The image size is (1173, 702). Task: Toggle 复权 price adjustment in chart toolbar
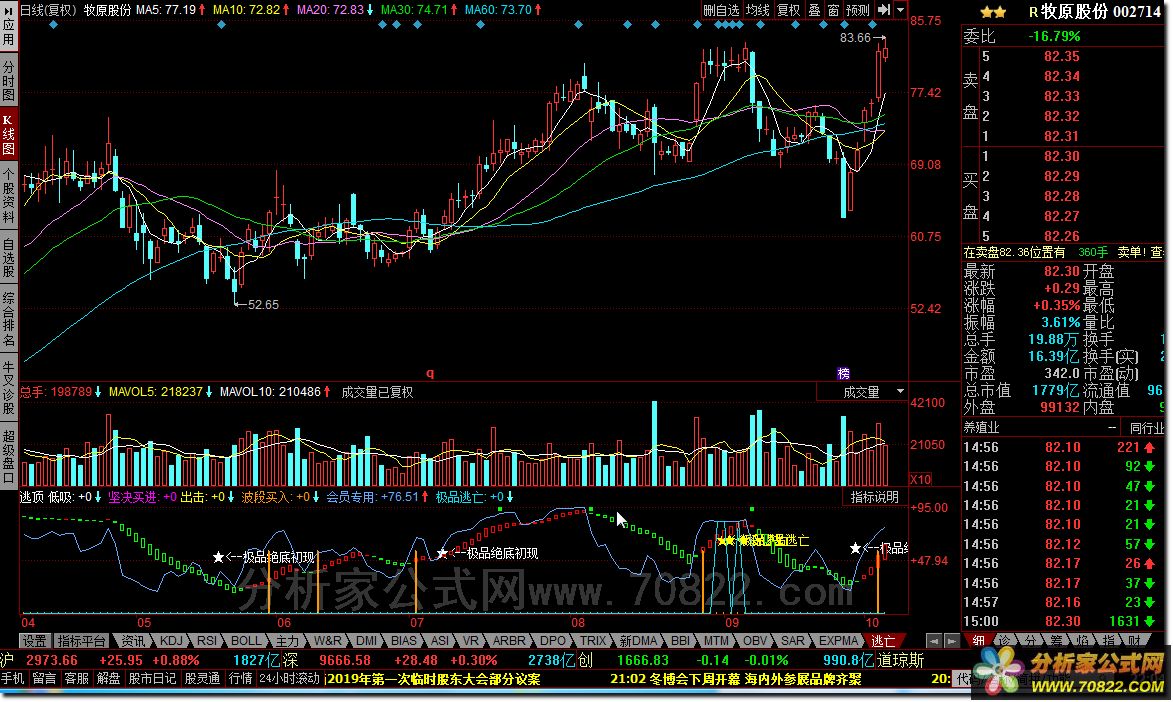coord(789,10)
